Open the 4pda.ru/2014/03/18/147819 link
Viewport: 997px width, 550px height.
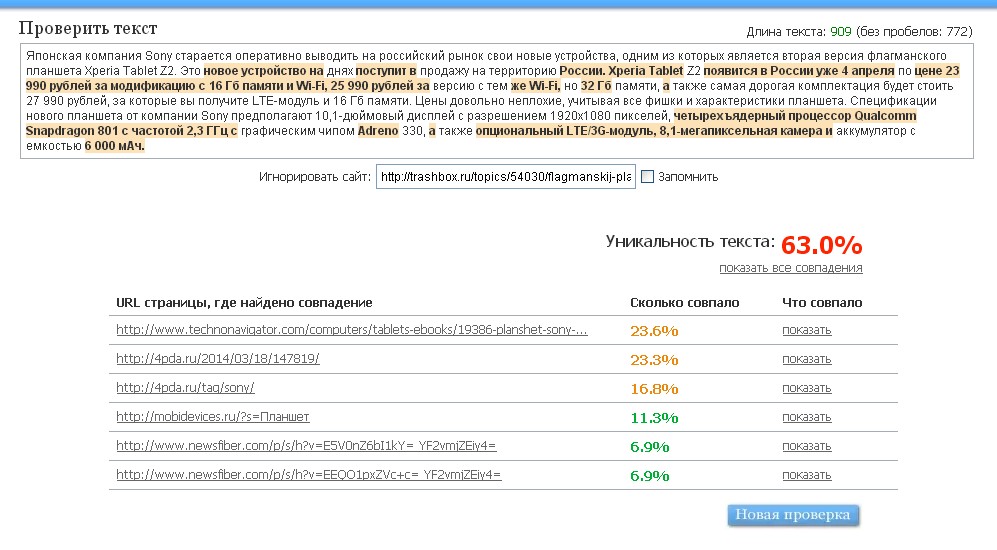click(217, 358)
